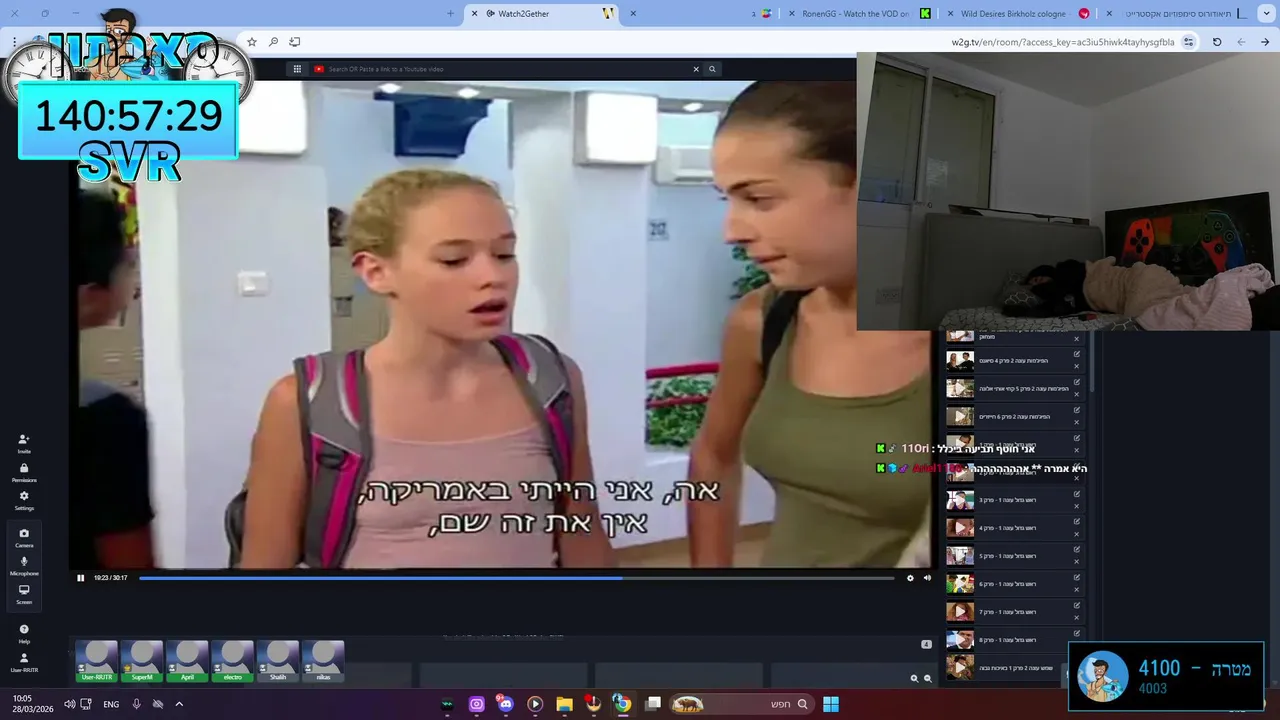
Task: Open File Explorer from the taskbar
Action: [x=564, y=704]
